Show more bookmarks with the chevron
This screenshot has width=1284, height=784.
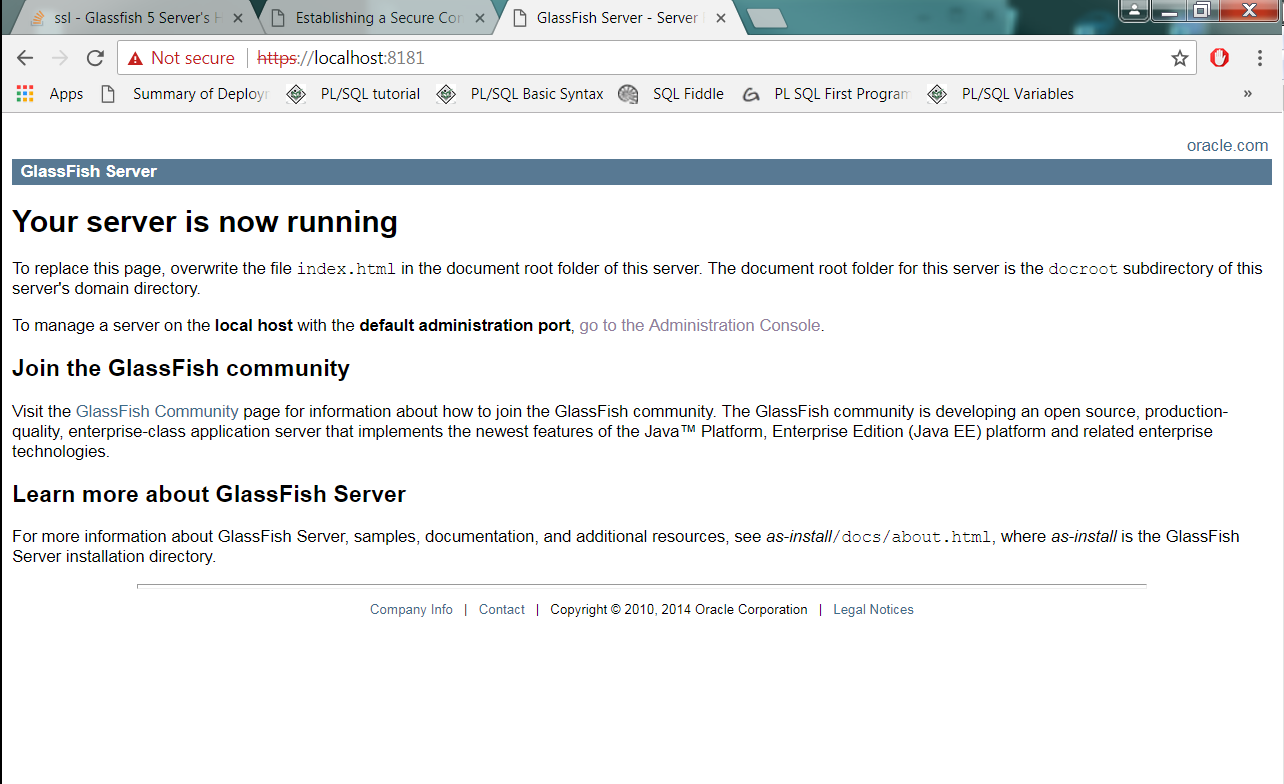pyautogui.click(x=1248, y=94)
